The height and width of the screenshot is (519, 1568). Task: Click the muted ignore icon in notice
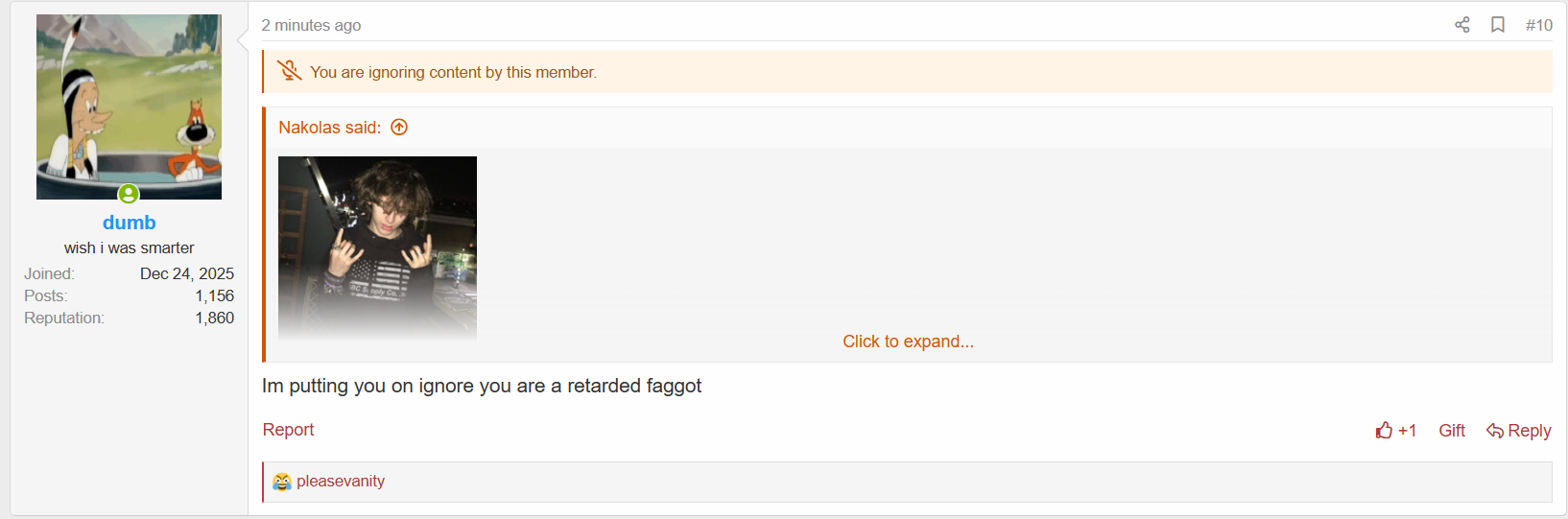[289, 71]
